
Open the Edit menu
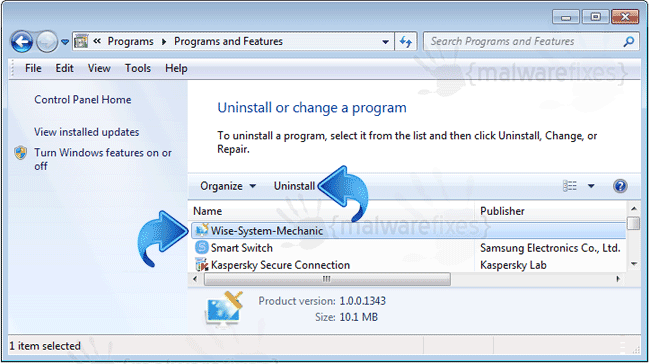64,68
